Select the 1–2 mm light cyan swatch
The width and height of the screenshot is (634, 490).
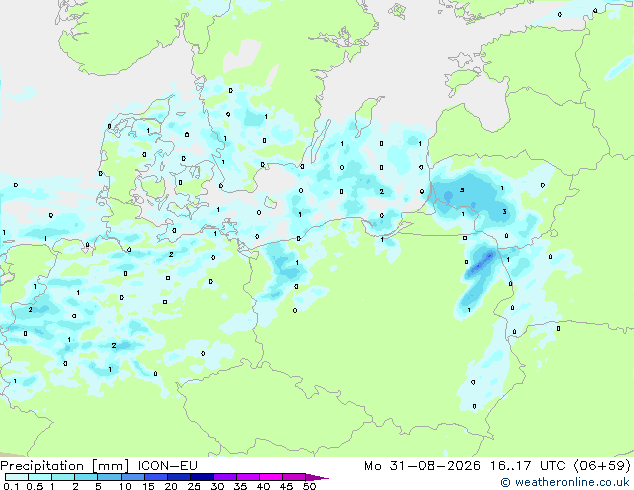(x=63, y=477)
